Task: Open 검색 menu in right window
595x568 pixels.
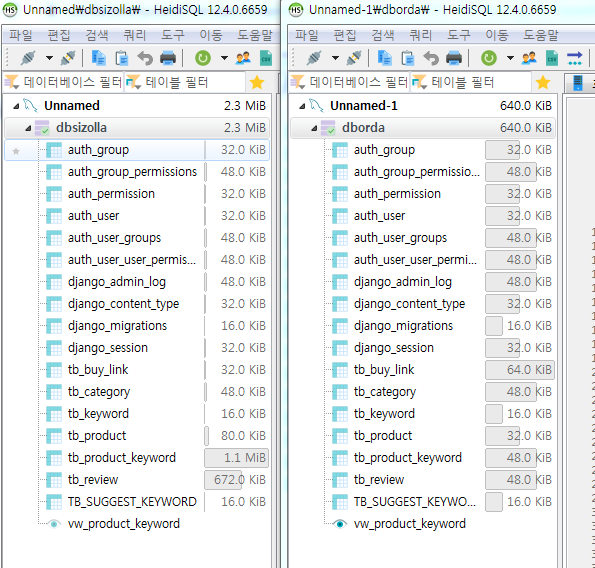Action: (383, 35)
